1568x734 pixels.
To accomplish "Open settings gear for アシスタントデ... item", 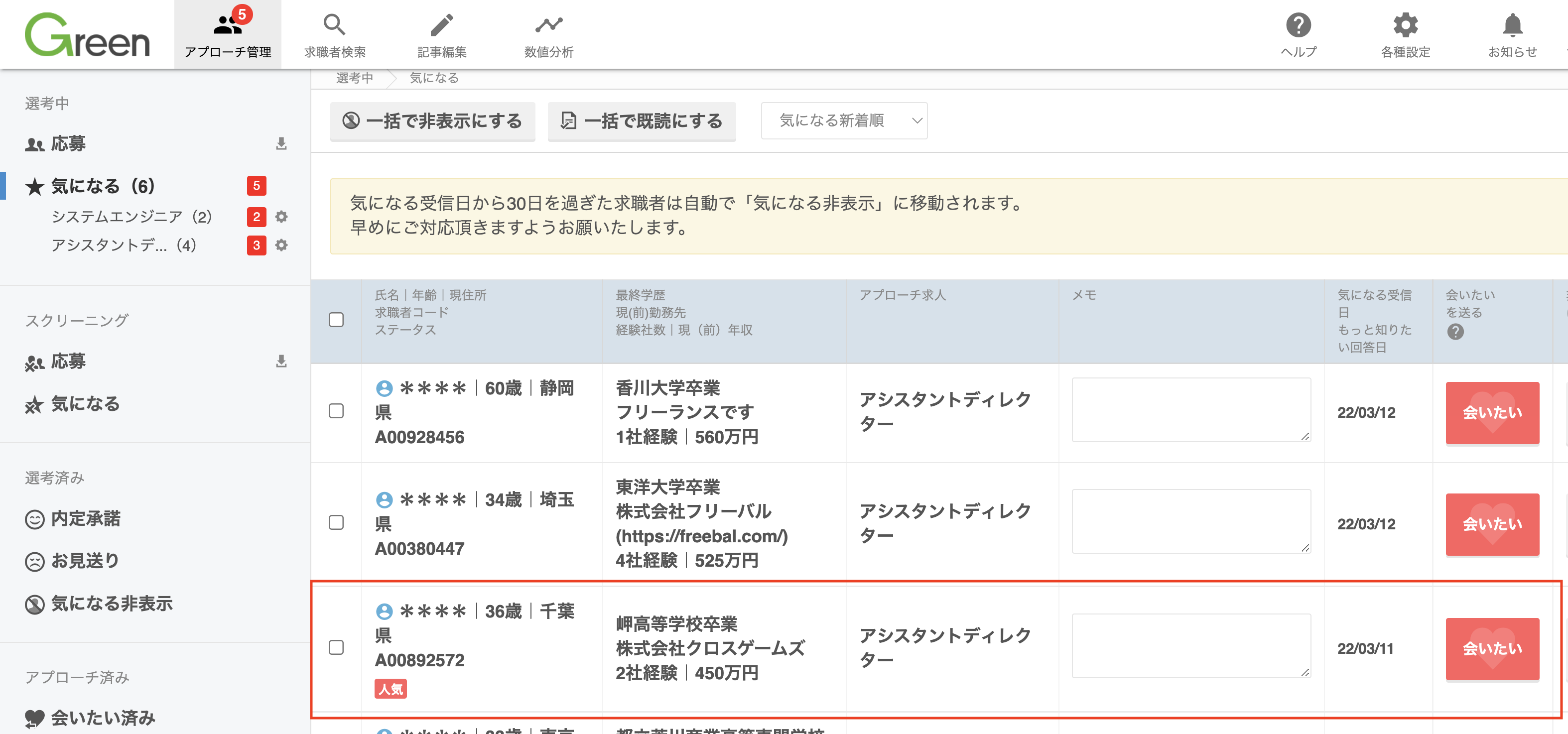I will tap(280, 245).
